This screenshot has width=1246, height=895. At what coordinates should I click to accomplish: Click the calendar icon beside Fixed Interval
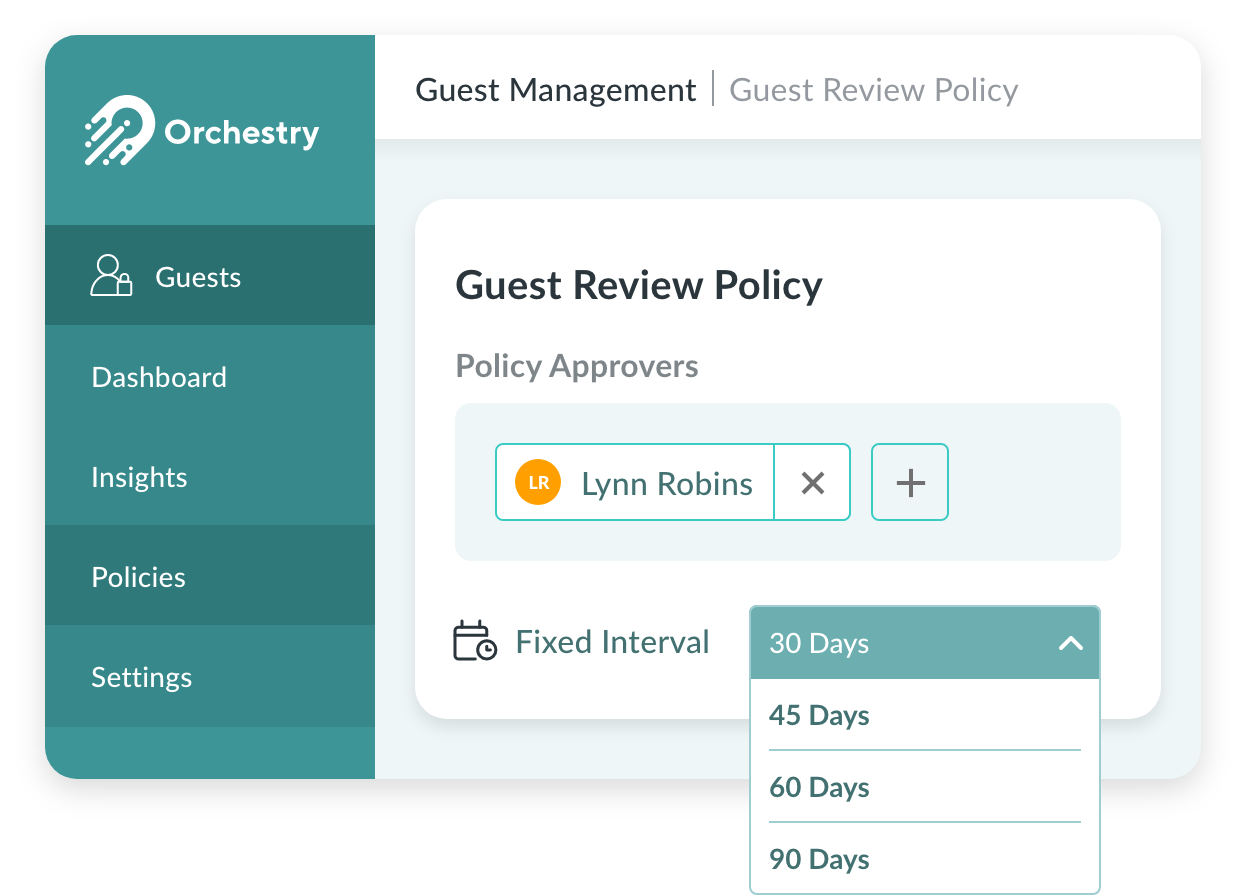[474, 642]
